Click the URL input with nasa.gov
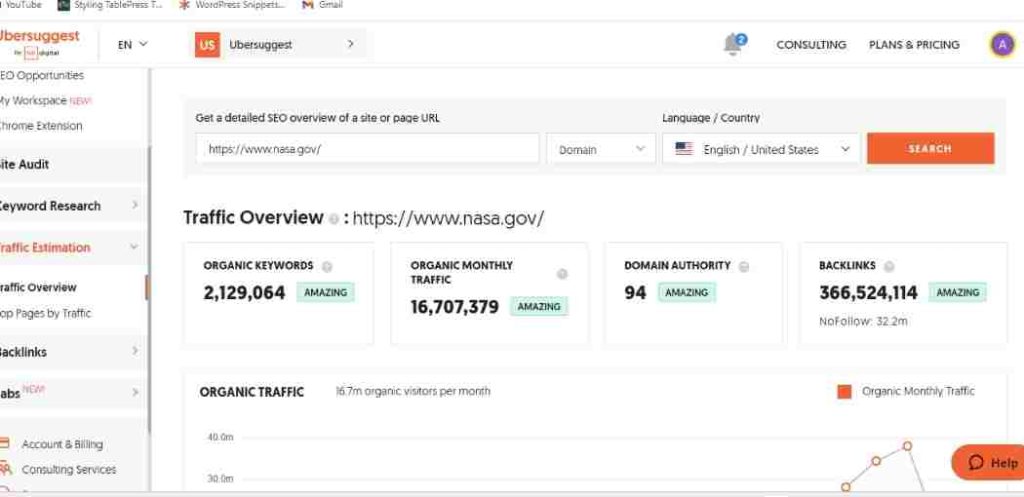Viewport: 1024px width, 497px height. pyautogui.click(x=368, y=149)
